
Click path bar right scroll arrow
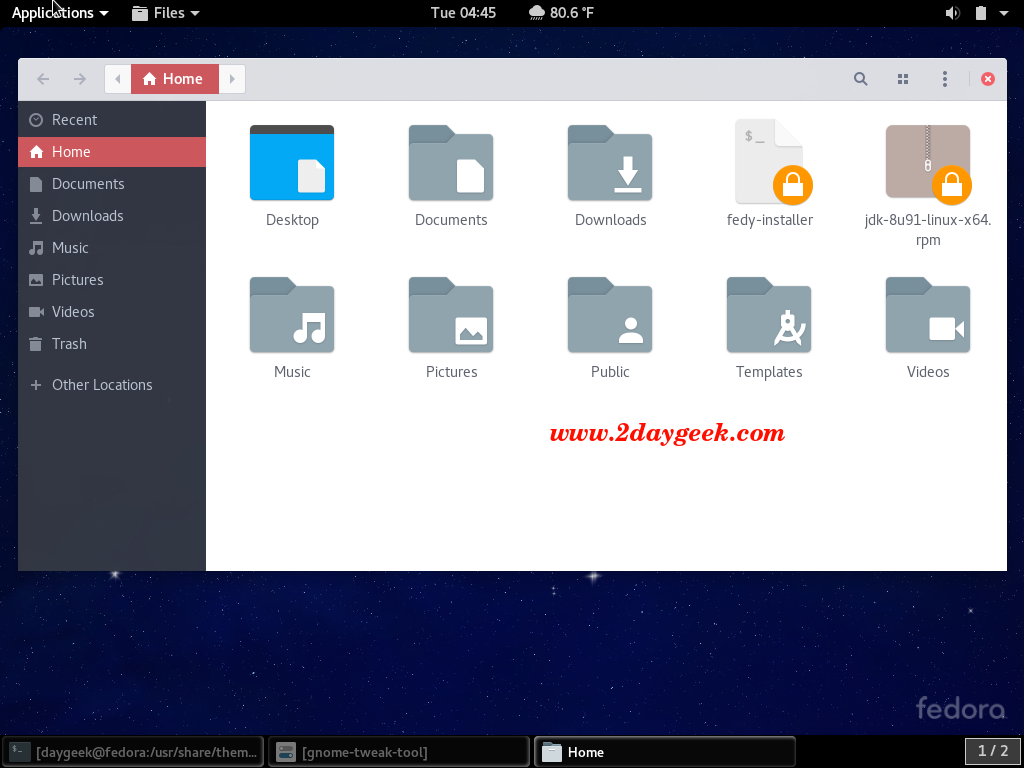point(232,79)
